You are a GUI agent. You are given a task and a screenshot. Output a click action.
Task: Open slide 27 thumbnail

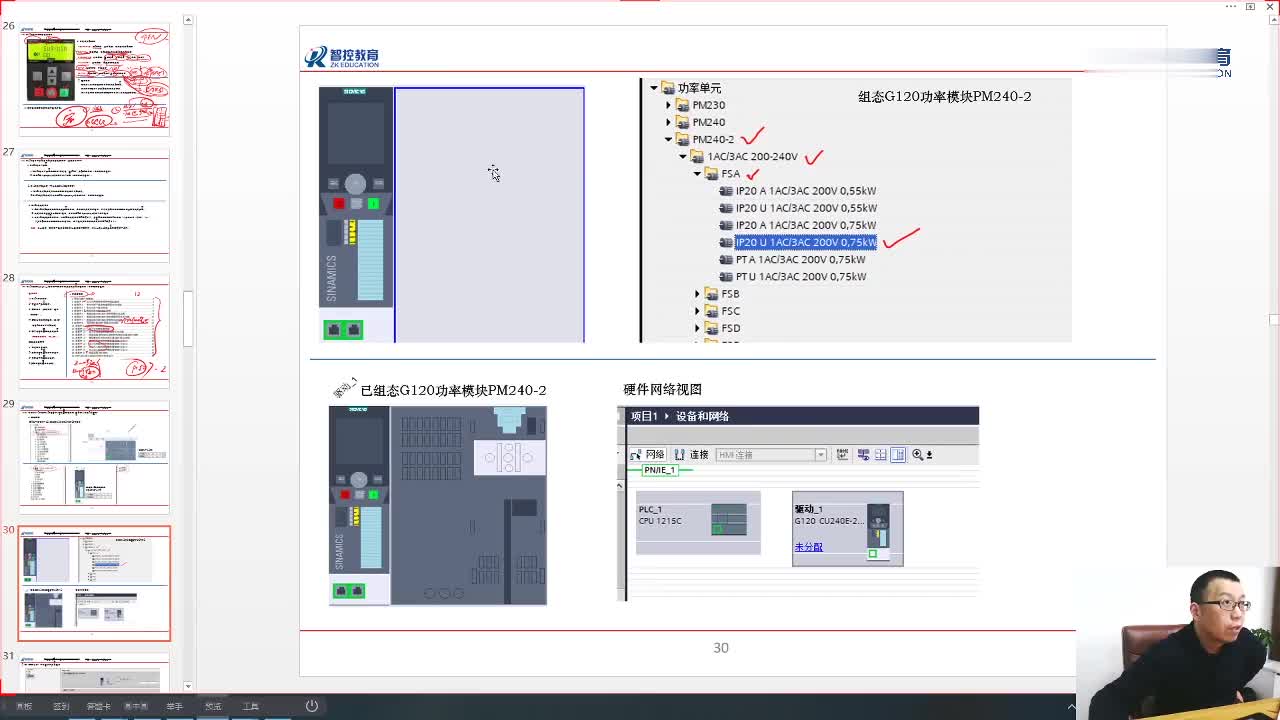click(94, 205)
